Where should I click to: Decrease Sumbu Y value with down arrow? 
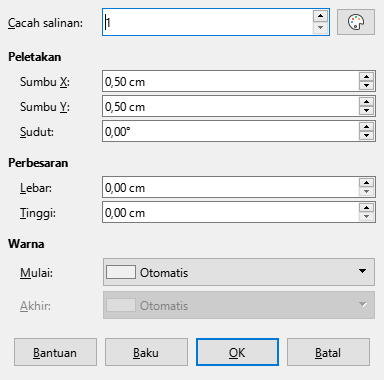click(x=367, y=111)
